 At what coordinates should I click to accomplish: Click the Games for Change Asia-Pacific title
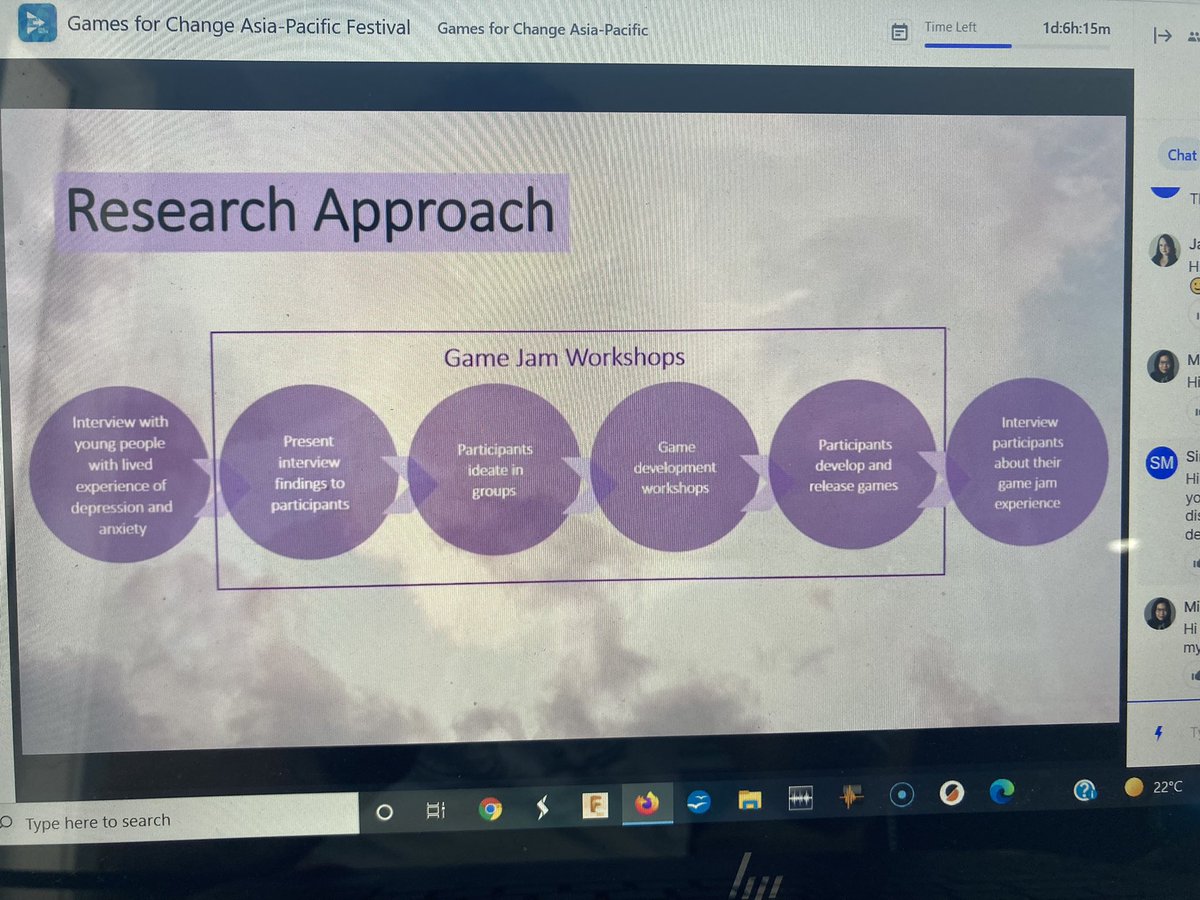pyautogui.click(x=542, y=30)
